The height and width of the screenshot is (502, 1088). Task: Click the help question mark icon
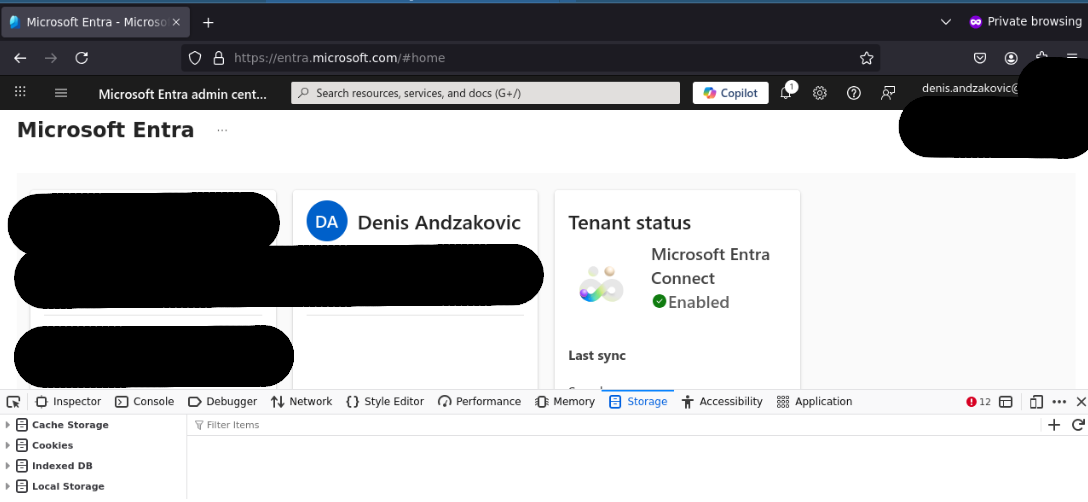point(854,93)
